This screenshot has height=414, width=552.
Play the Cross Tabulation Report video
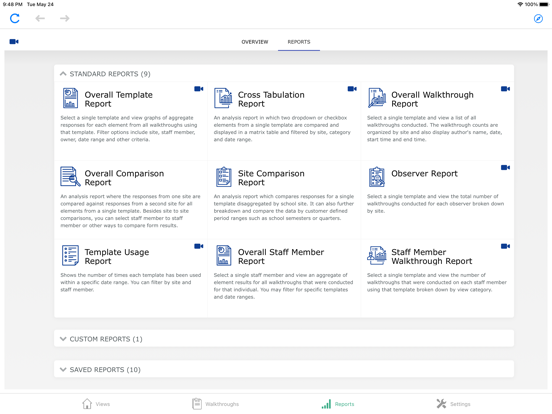point(352,89)
